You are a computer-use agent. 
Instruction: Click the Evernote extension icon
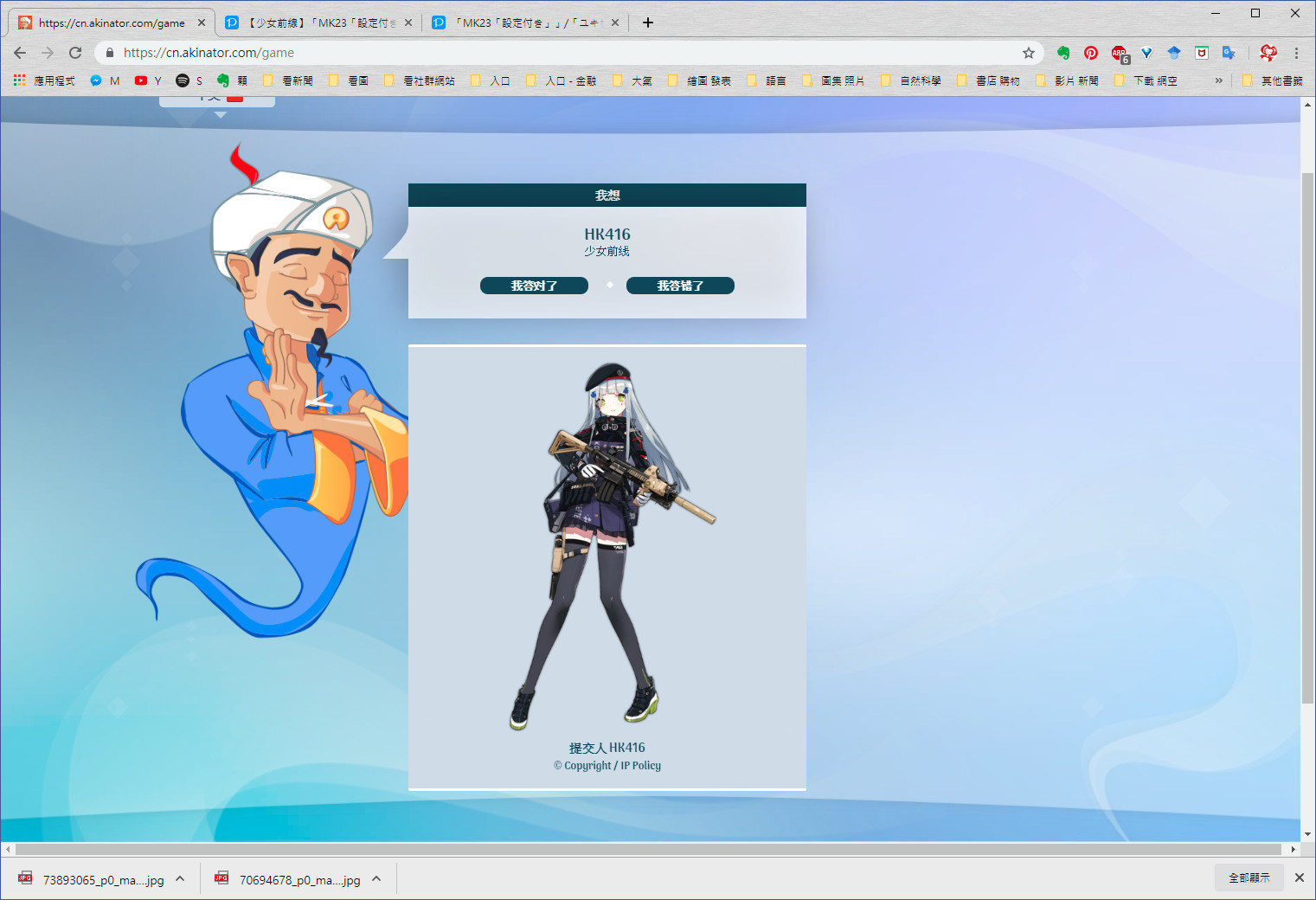tap(1063, 53)
